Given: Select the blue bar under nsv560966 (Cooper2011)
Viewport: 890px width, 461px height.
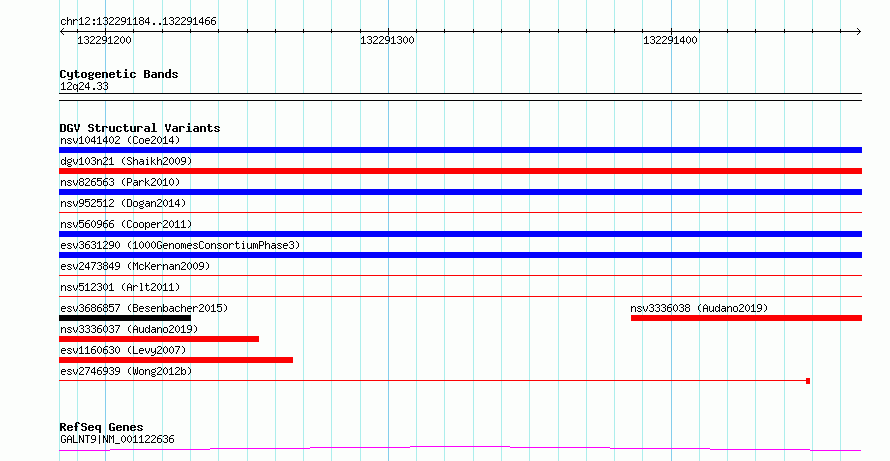Looking at the screenshot, I should (460, 234).
